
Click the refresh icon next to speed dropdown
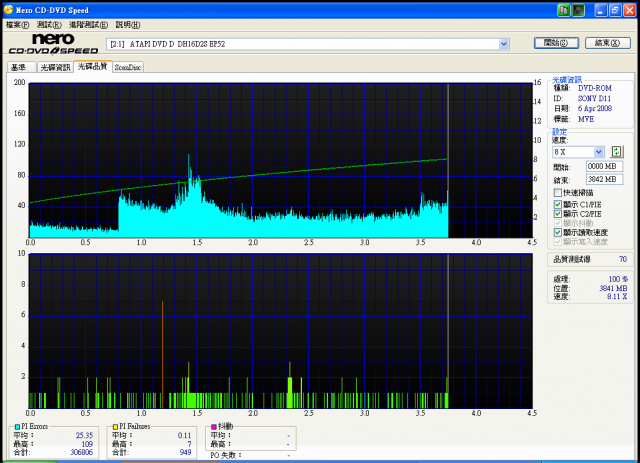point(616,152)
